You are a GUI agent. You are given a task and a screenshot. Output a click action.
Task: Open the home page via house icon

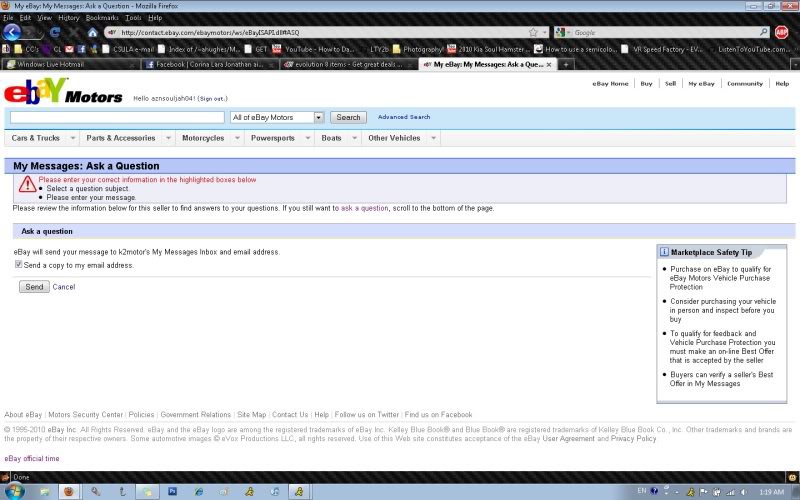(92, 32)
